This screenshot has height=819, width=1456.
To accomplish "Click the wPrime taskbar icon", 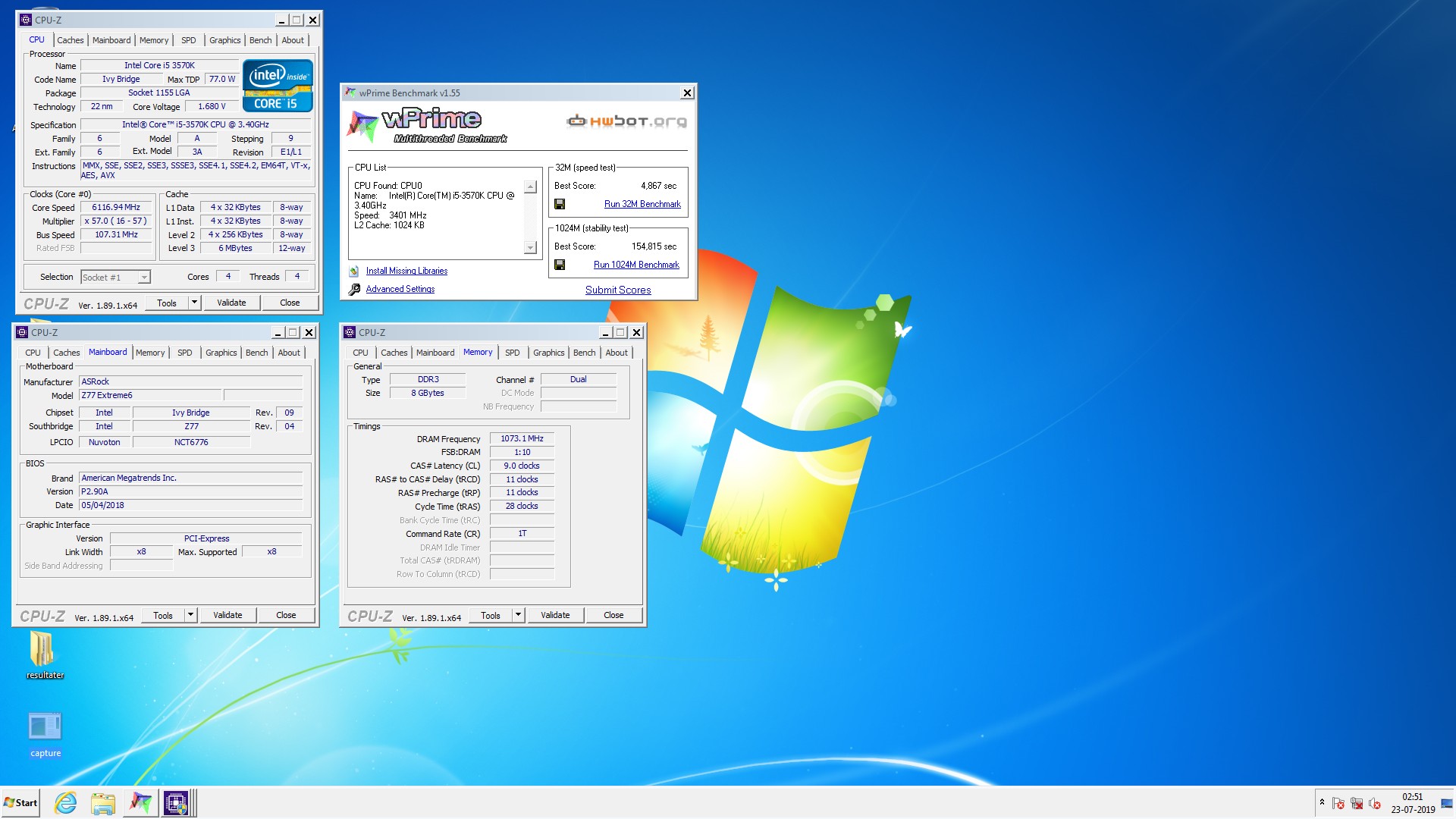I will tap(140, 802).
